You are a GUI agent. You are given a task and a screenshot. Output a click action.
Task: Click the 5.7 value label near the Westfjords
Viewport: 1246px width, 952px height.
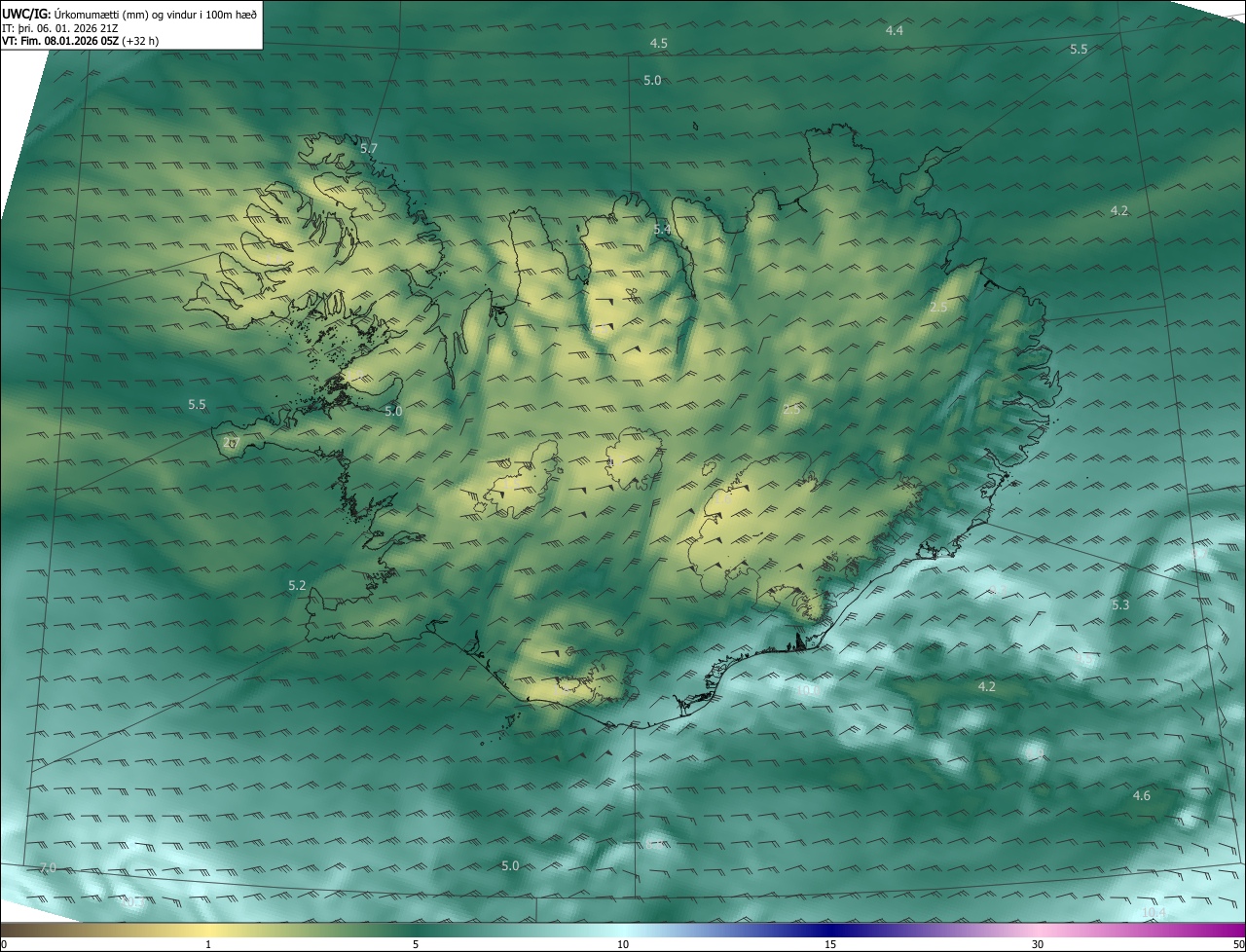(368, 149)
